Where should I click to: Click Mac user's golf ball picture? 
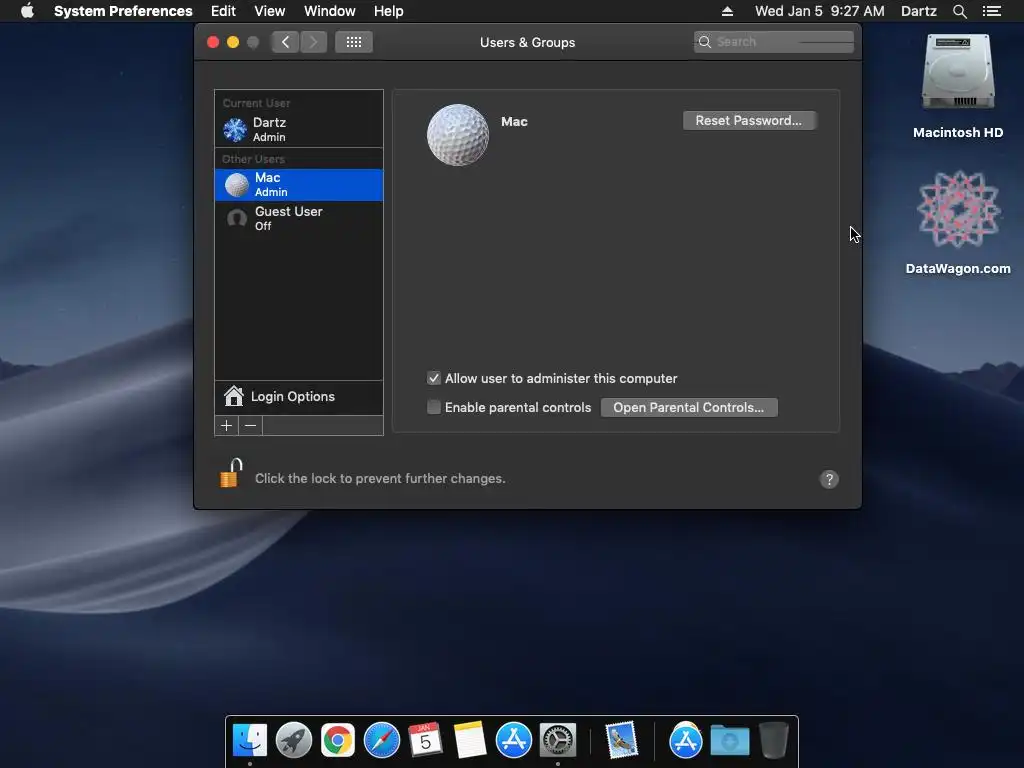click(x=458, y=135)
